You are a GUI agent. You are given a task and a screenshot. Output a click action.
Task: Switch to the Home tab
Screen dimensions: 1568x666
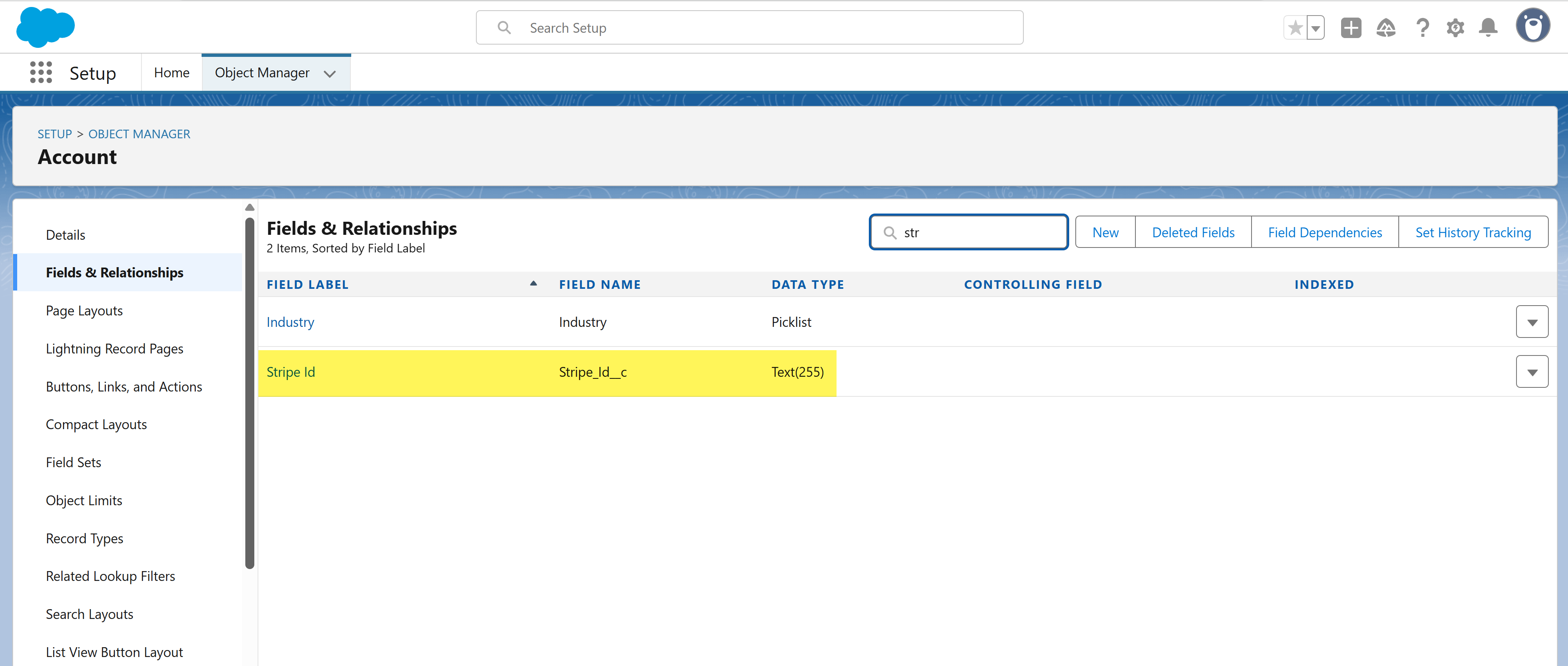172,73
